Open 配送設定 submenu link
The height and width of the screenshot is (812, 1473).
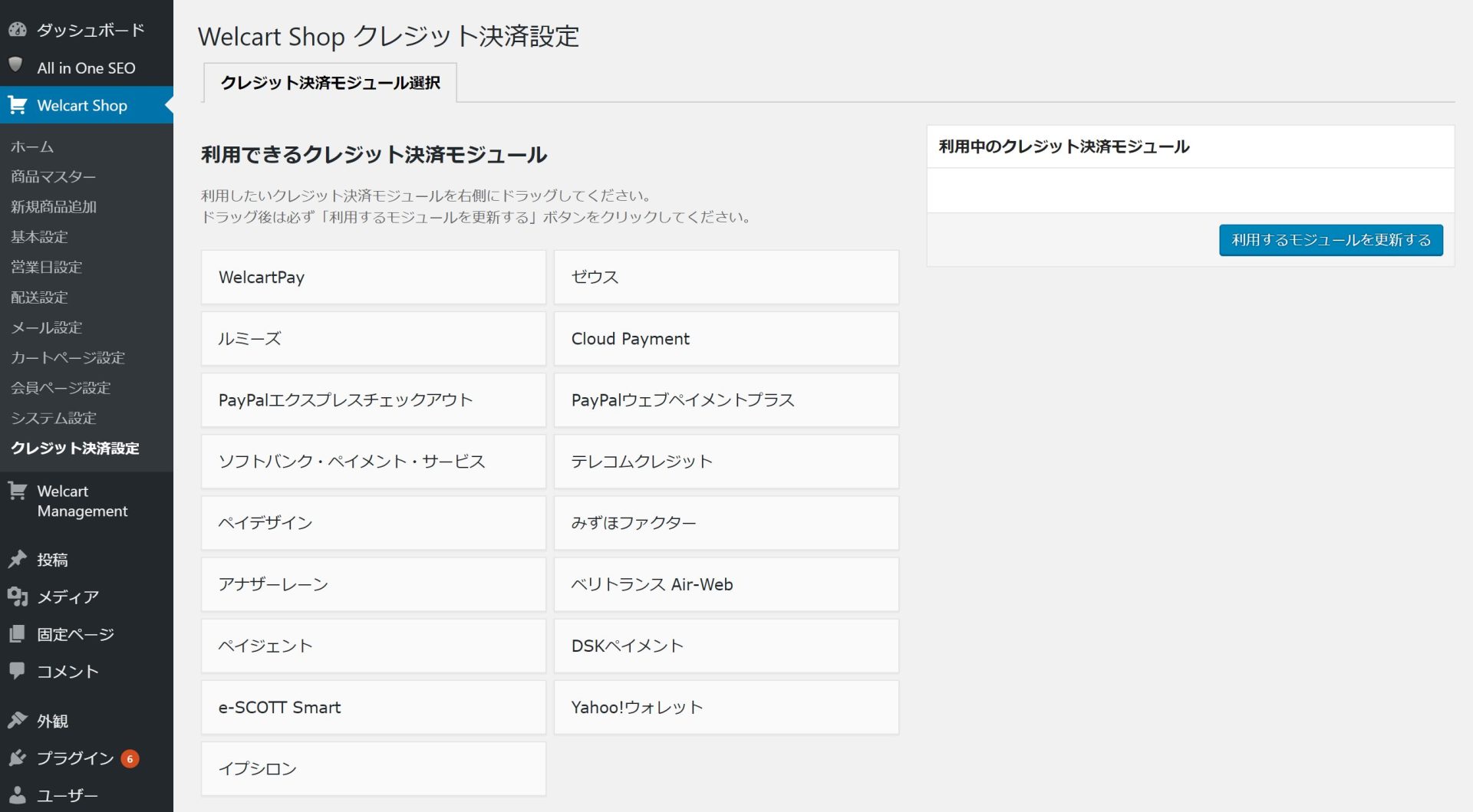[39, 297]
